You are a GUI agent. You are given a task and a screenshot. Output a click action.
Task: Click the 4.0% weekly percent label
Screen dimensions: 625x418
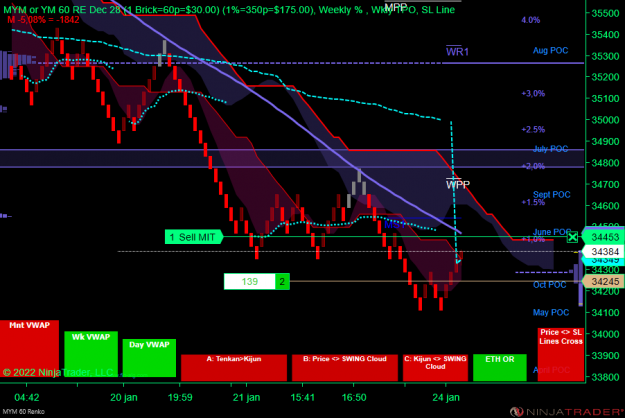click(x=531, y=20)
